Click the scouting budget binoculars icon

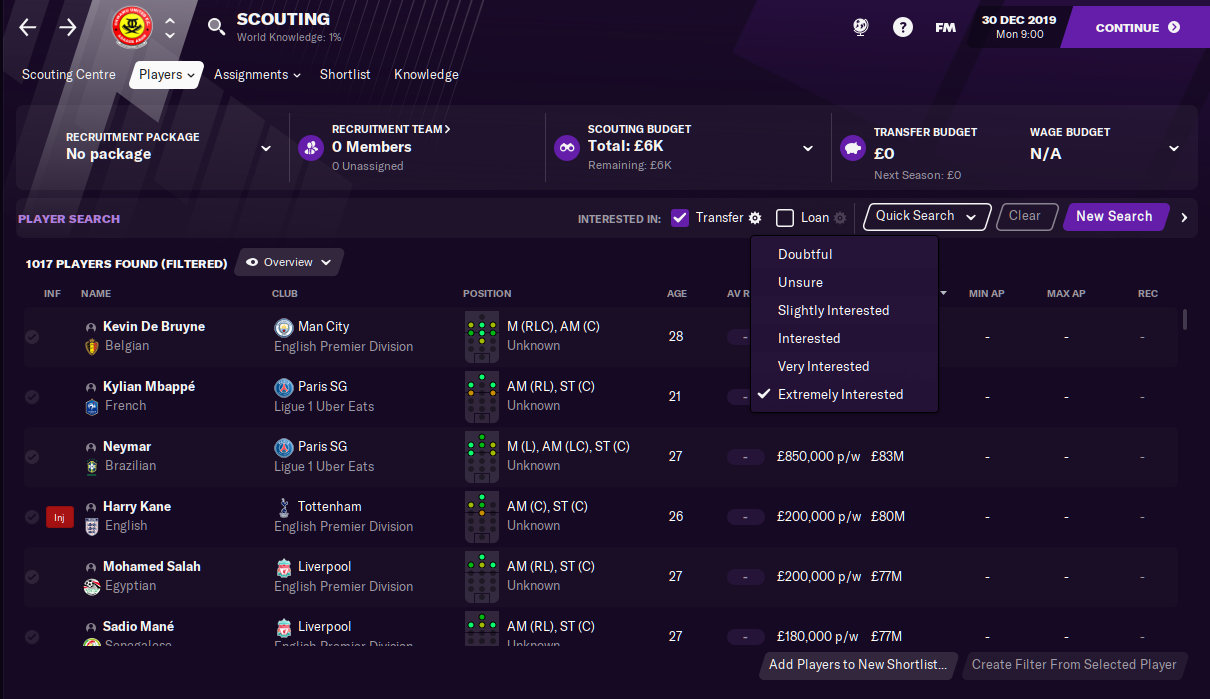click(x=567, y=148)
